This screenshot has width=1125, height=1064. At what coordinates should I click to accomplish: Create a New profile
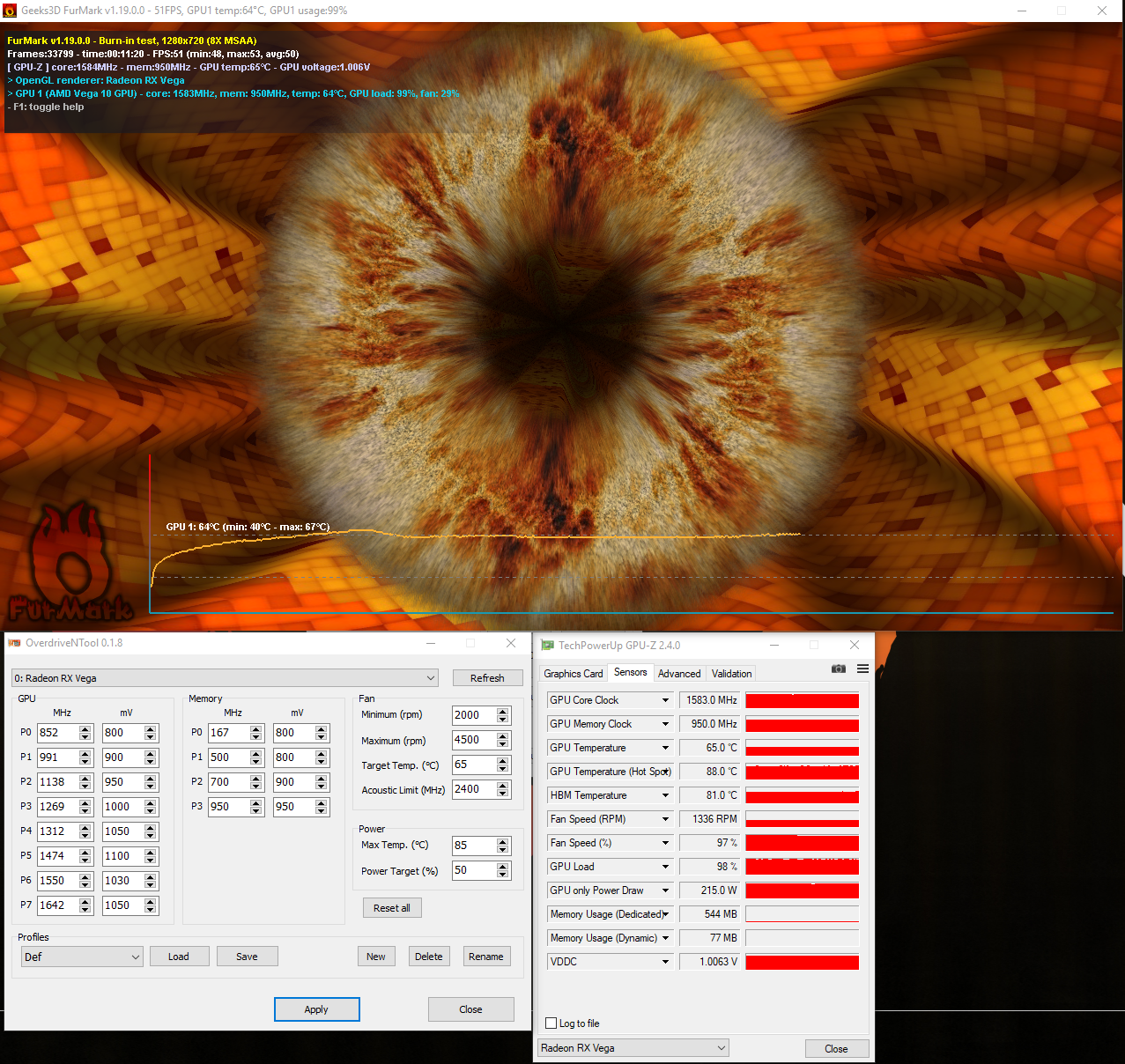click(x=376, y=957)
